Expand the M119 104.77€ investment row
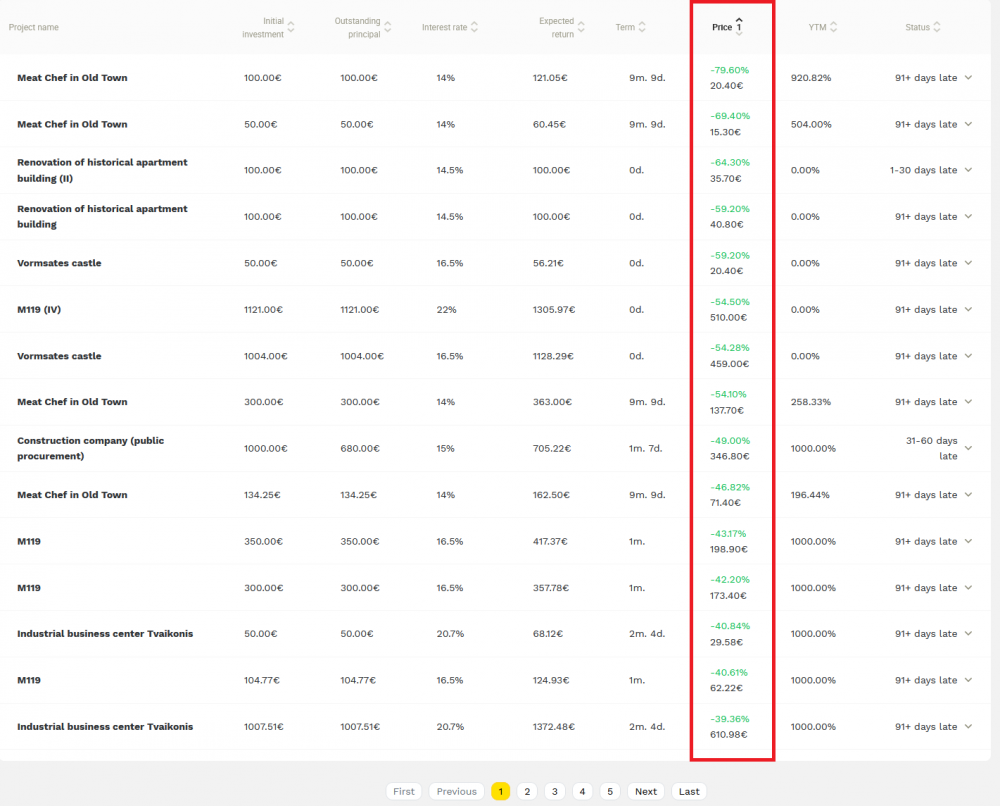The height and width of the screenshot is (806, 1000). coord(968,681)
